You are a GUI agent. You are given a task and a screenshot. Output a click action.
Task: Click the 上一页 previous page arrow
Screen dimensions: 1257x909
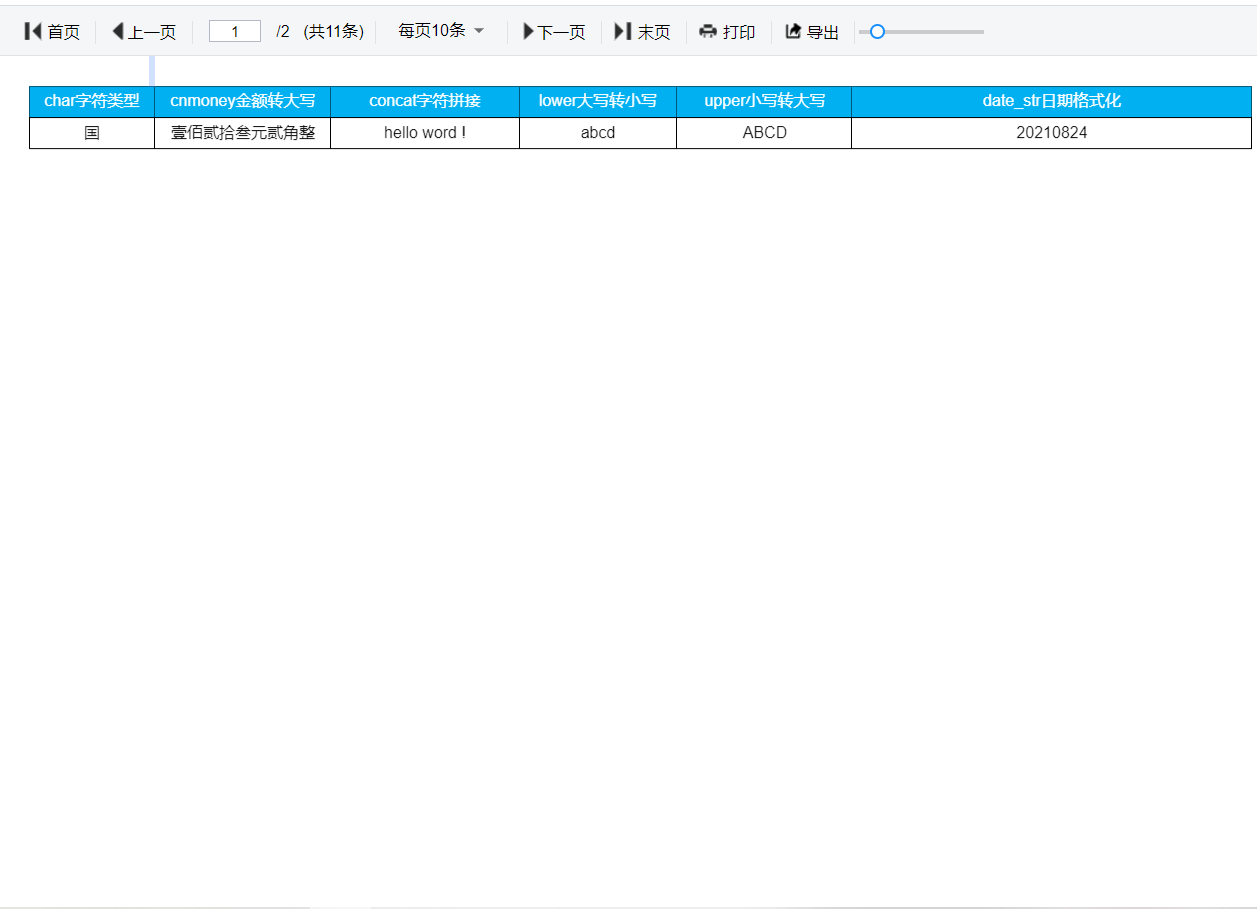coord(118,32)
